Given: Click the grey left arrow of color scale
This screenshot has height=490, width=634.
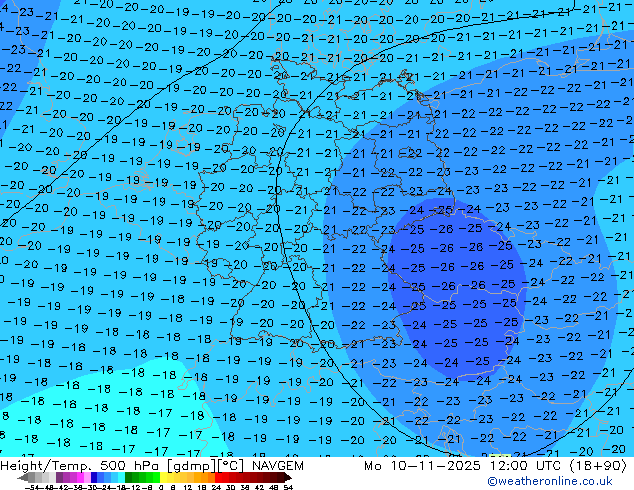Looking at the screenshot, I should click(x=23, y=477).
